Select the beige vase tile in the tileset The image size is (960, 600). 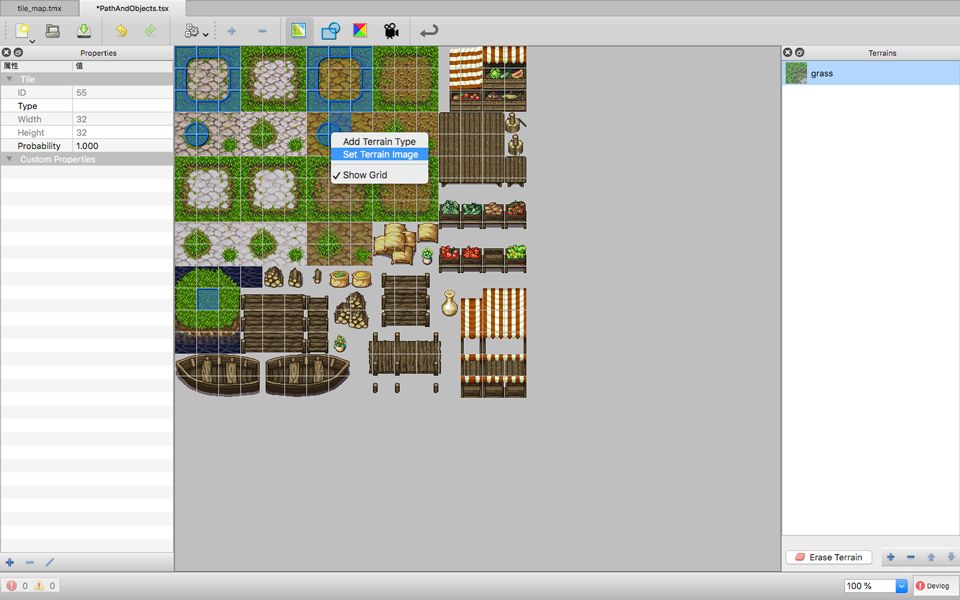tap(449, 303)
